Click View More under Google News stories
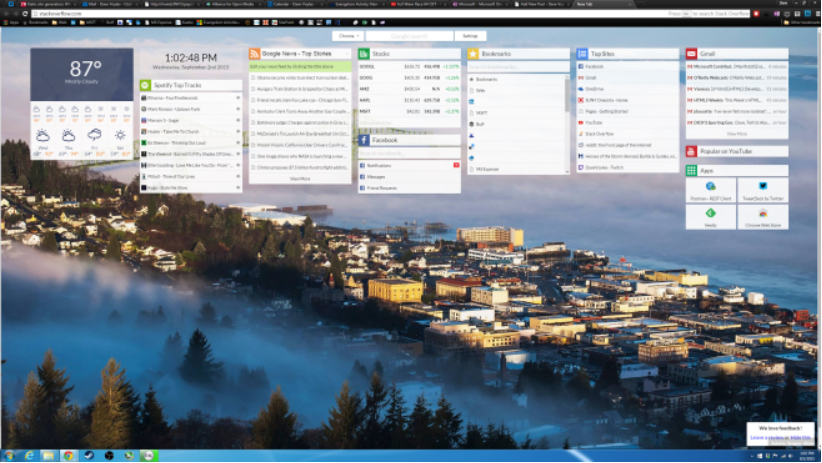822x463 pixels. (x=300, y=178)
